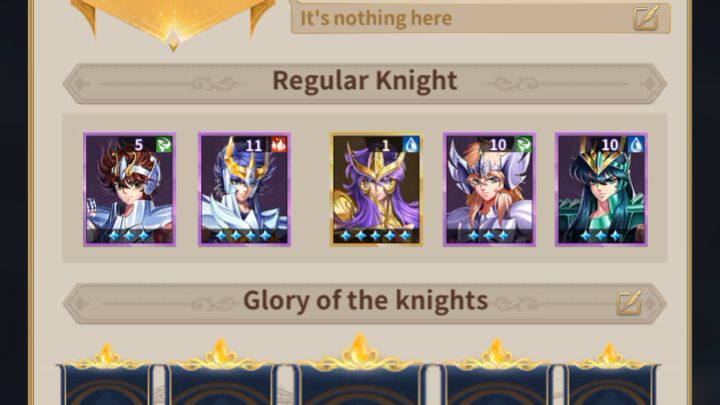The height and width of the screenshot is (405, 720).
Task: Open the Glory of the knights header
Action: click(365, 303)
